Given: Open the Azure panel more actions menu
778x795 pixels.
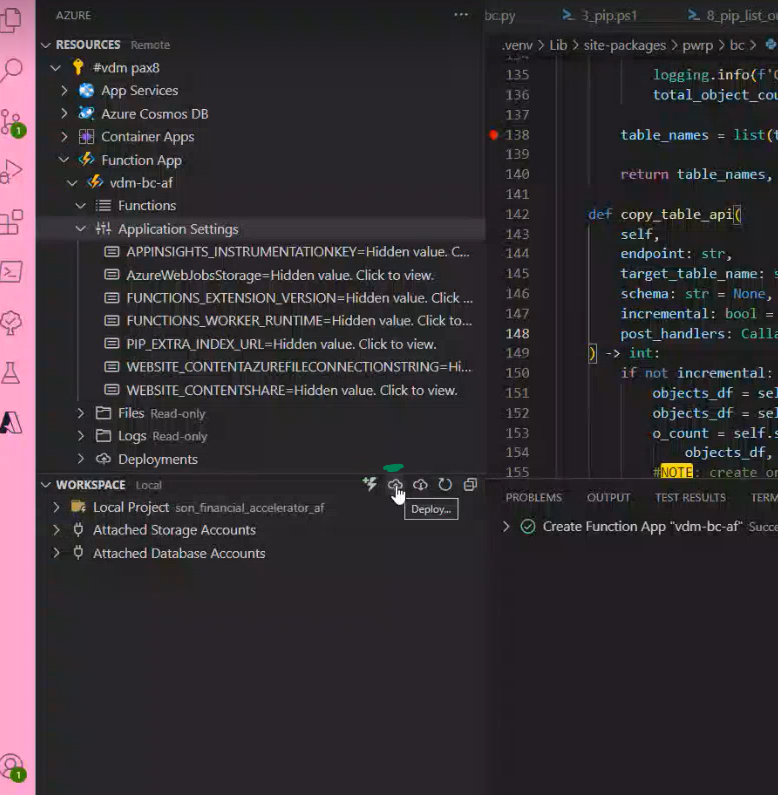Looking at the screenshot, I should [461, 15].
